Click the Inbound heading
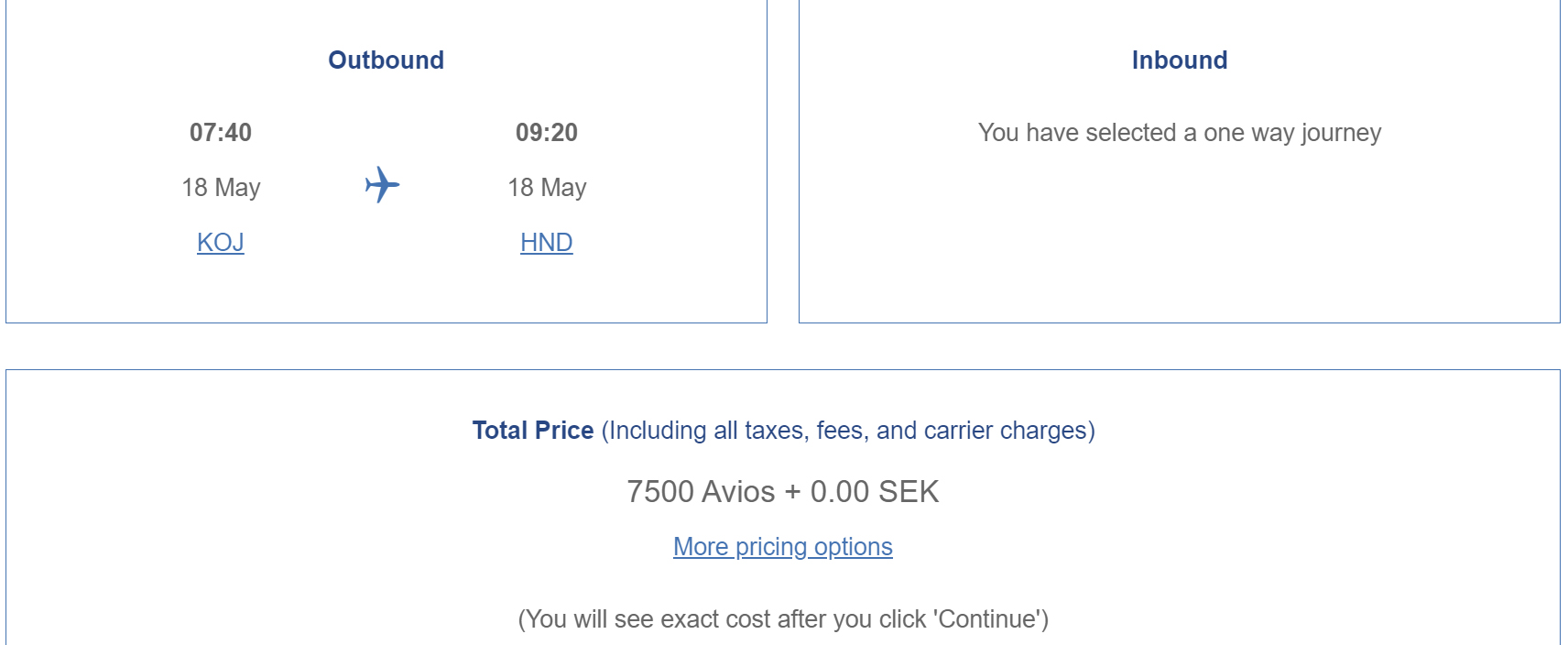Viewport: 1568px width, 645px height. (1179, 60)
